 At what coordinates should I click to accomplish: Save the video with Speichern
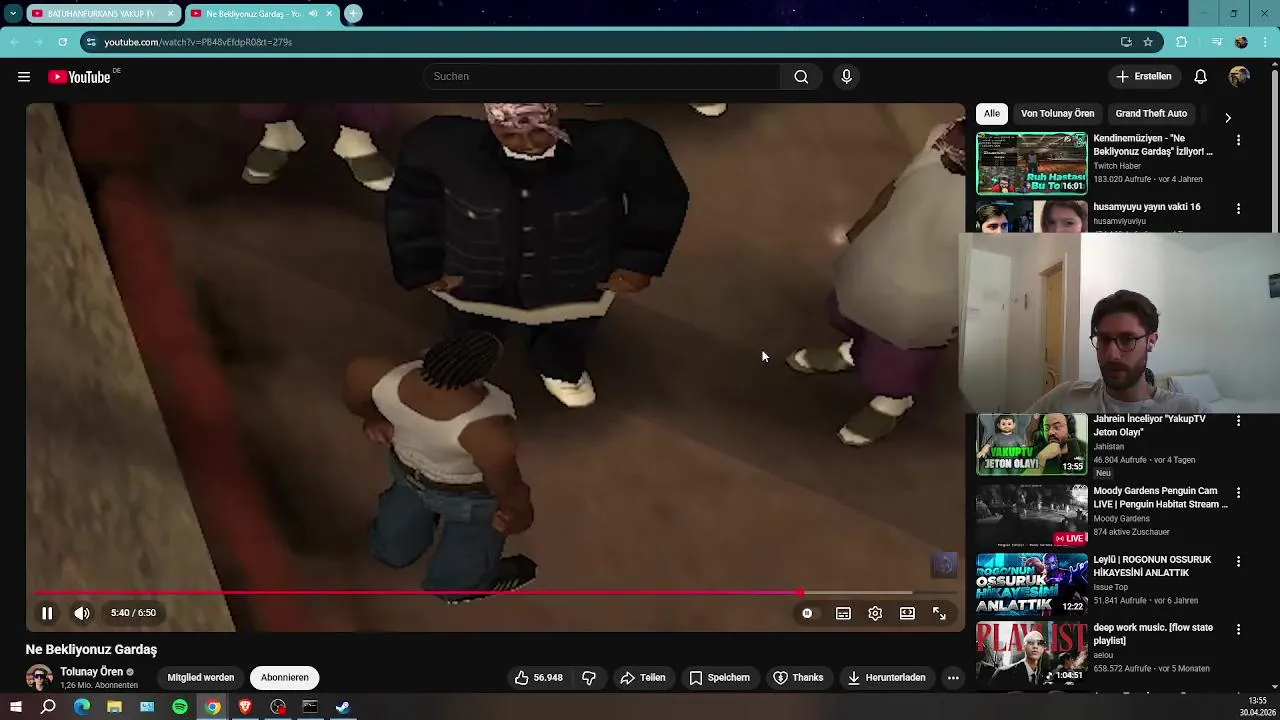tap(719, 677)
